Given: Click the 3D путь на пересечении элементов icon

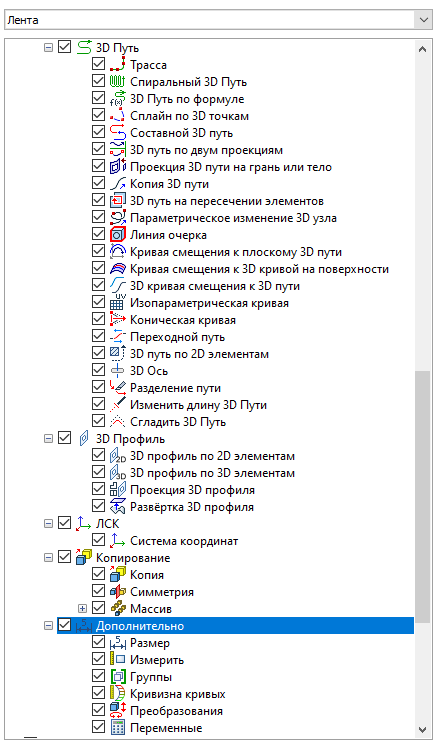Looking at the screenshot, I should [x=117, y=201].
